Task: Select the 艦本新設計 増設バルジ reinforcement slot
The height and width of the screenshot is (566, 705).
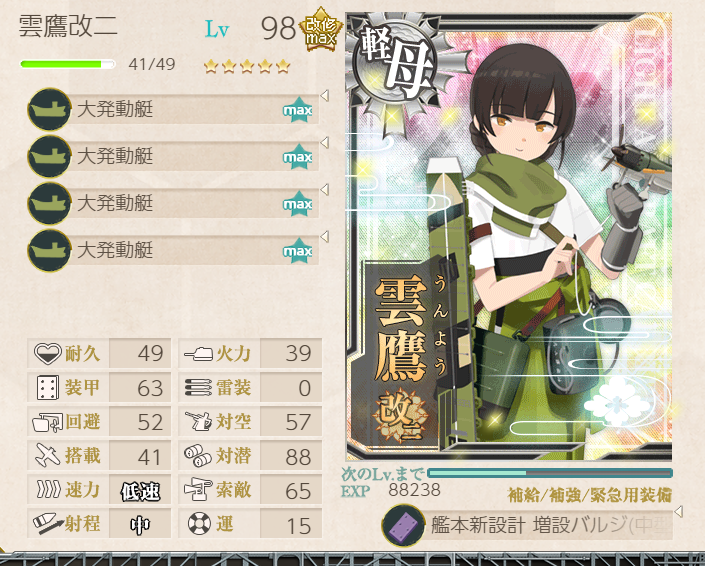Action: 527,525
